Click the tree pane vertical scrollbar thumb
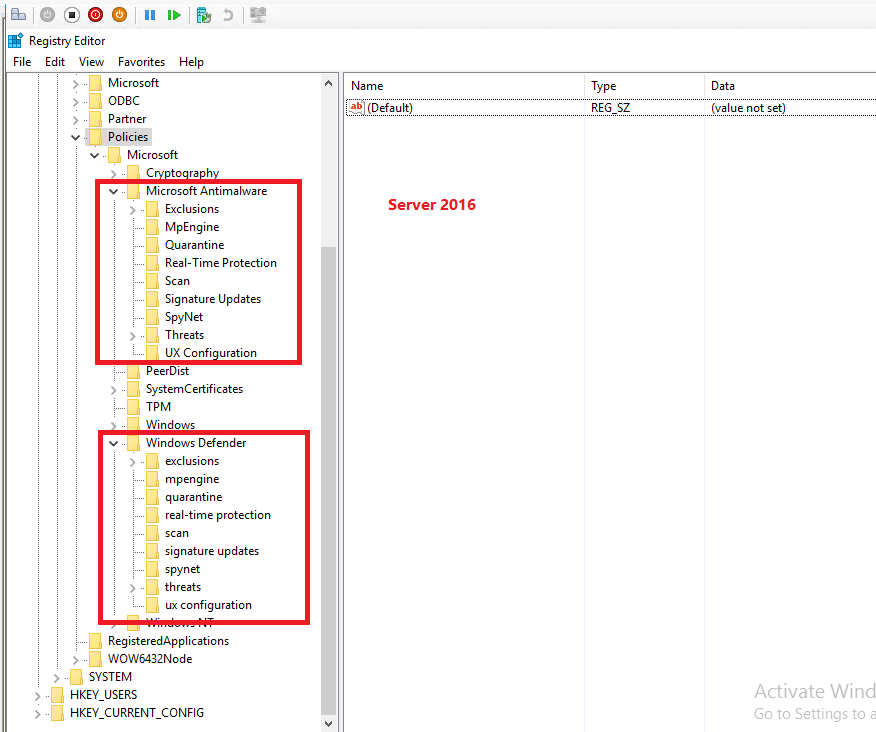 [328, 481]
